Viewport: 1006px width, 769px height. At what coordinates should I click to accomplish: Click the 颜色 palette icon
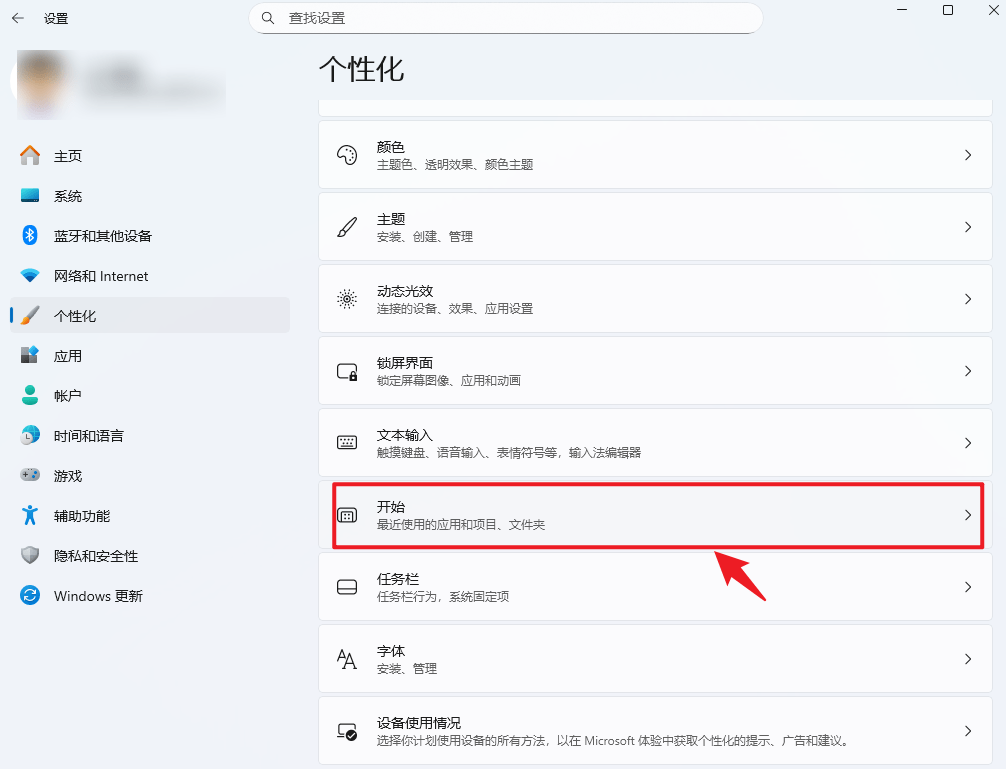pyautogui.click(x=347, y=155)
